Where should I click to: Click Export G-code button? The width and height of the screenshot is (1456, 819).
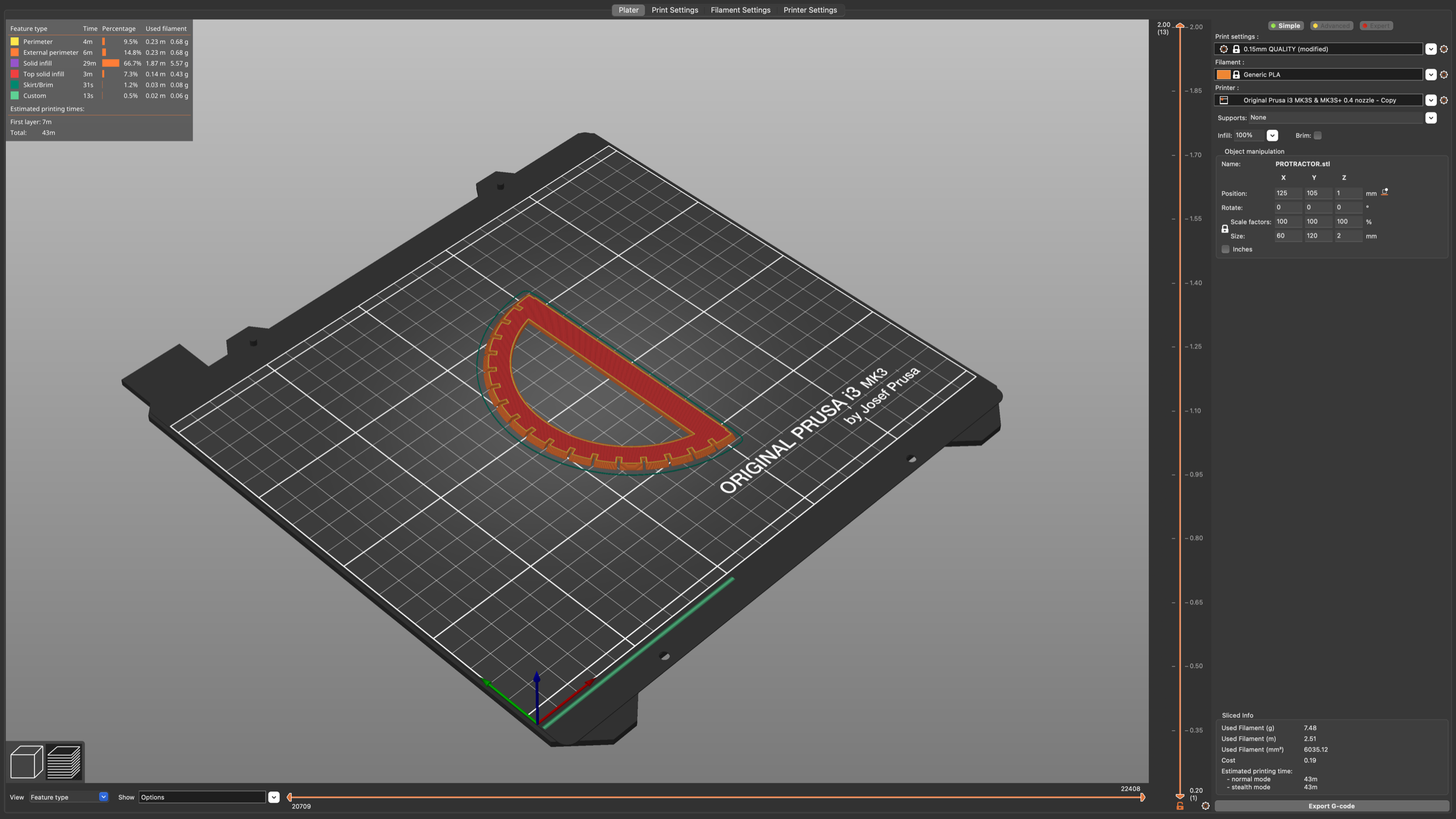coord(1331,806)
